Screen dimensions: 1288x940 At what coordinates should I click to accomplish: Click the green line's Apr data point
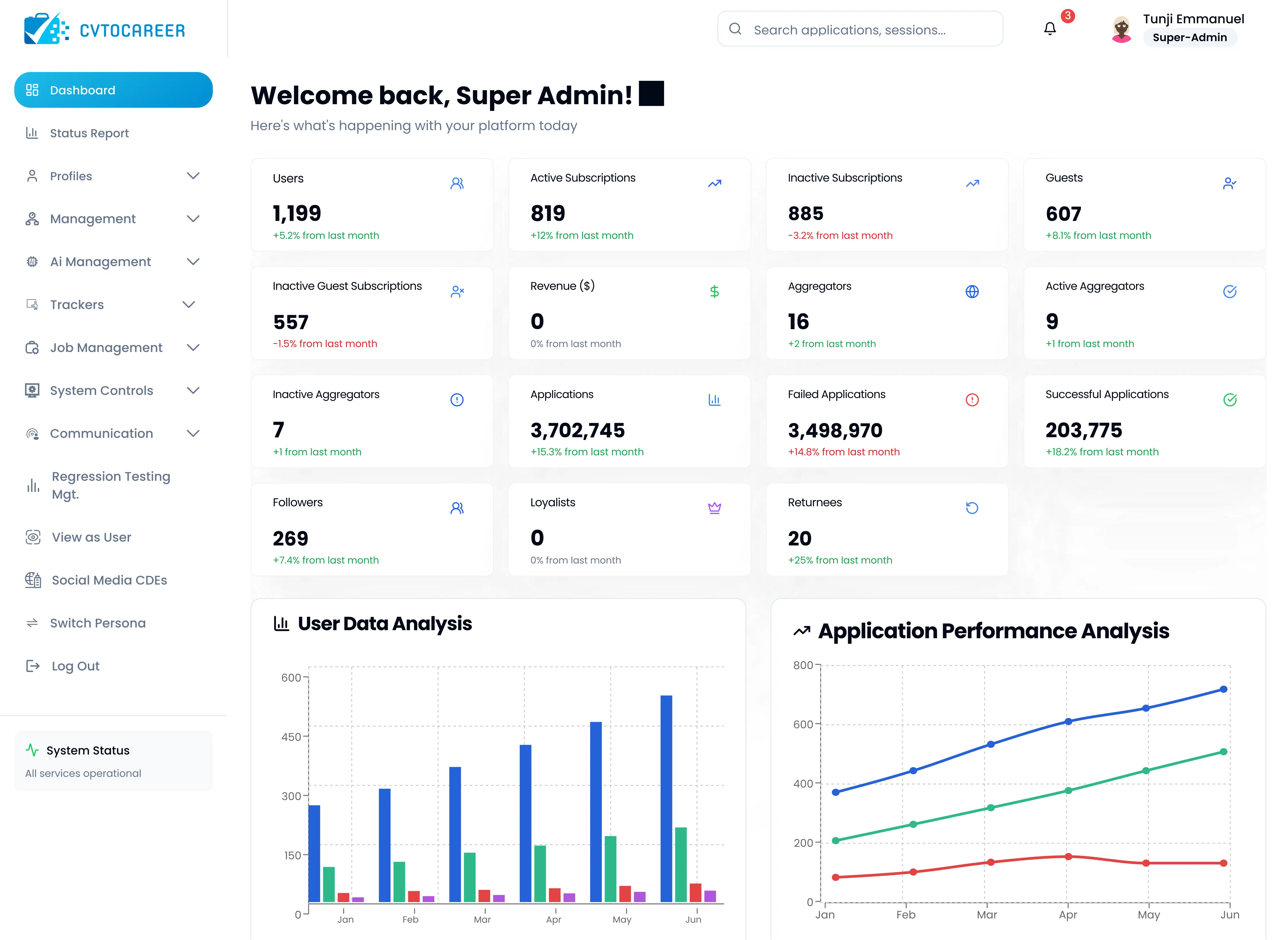(x=1068, y=790)
